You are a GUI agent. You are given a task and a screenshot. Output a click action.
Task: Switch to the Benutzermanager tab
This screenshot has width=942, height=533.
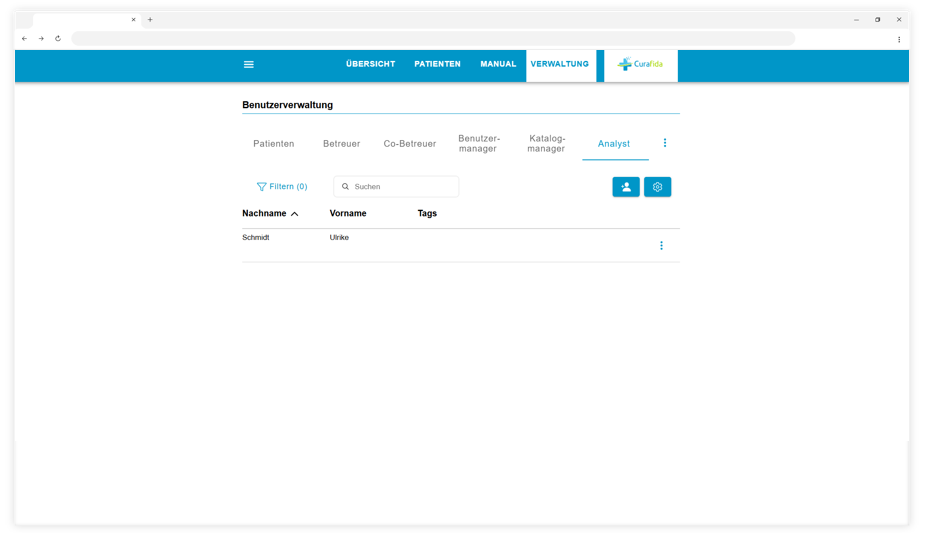(x=479, y=144)
